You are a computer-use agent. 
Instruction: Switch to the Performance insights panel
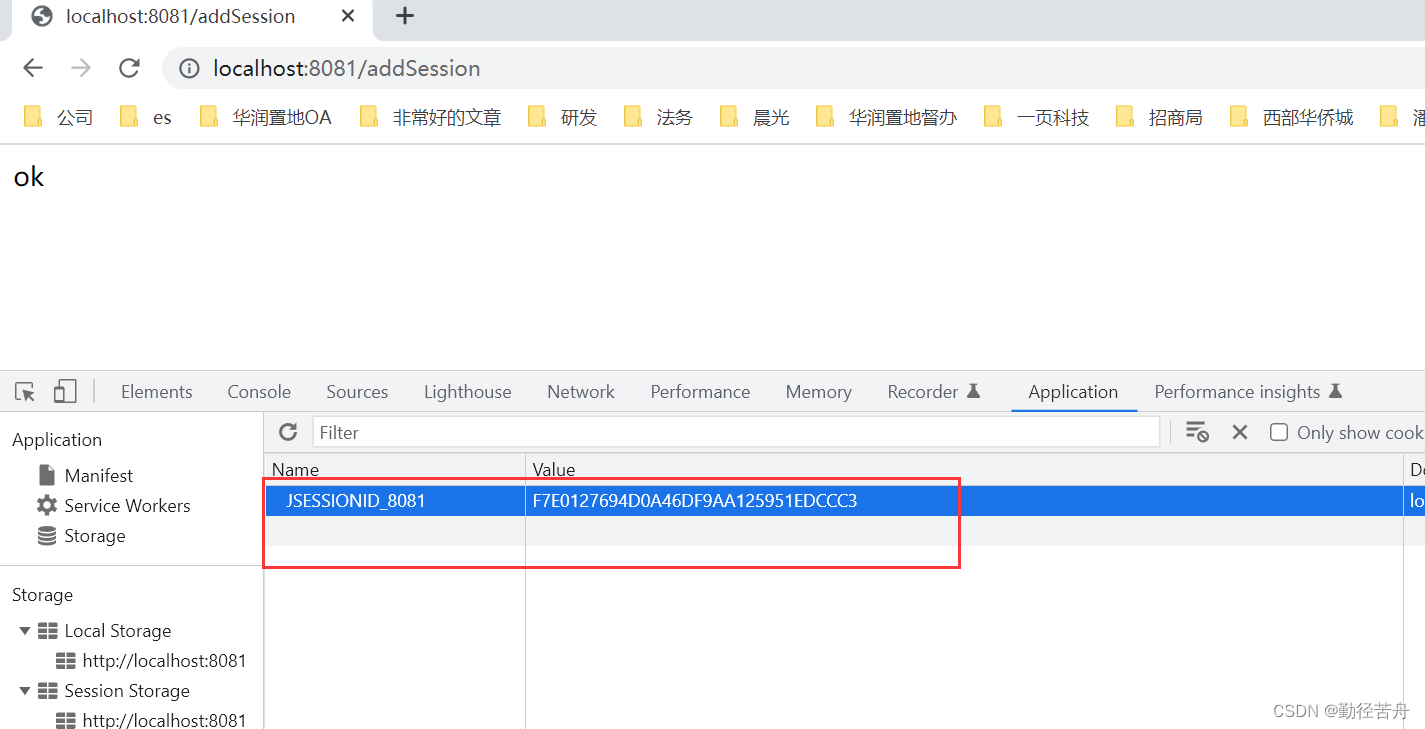pyautogui.click(x=1248, y=392)
